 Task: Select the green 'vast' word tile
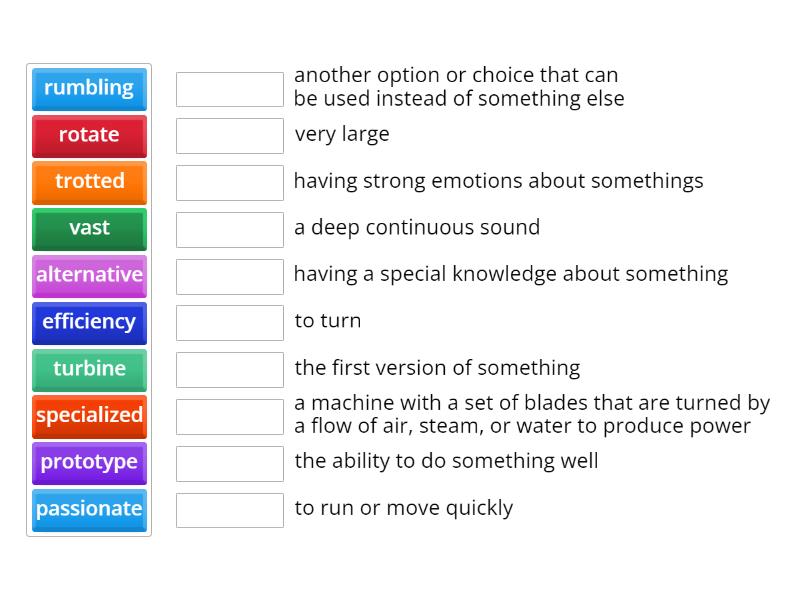pos(89,230)
